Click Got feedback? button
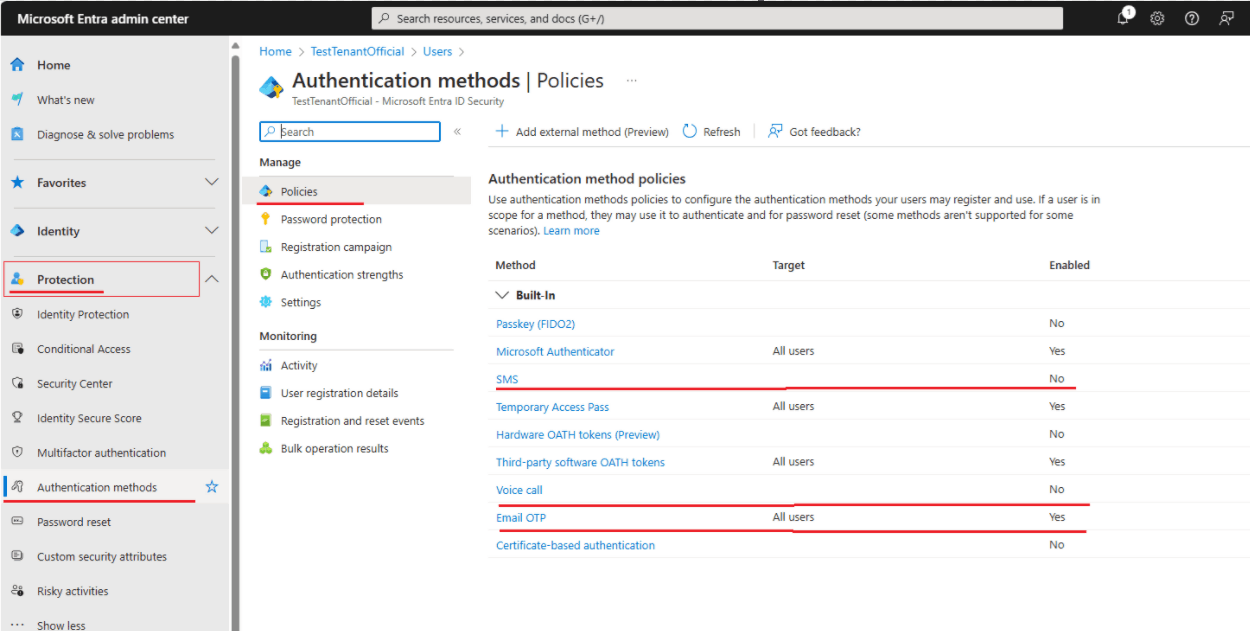 [x=814, y=132]
